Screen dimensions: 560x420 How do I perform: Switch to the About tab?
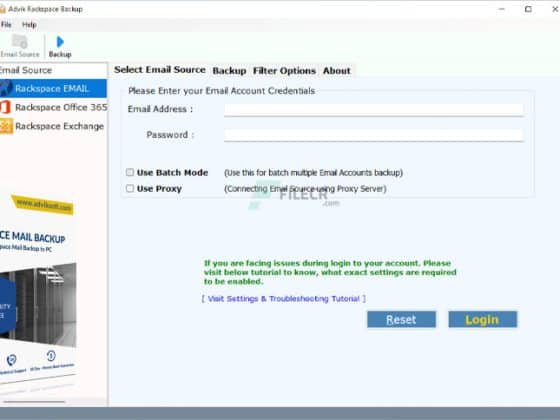click(x=336, y=71)
